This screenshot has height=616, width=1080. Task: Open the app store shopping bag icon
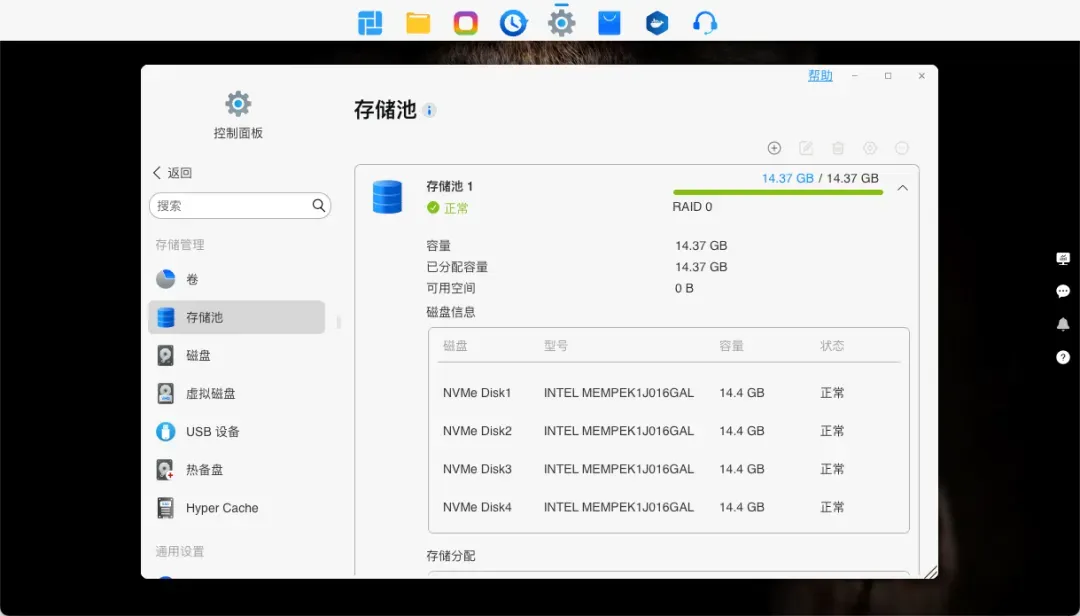pyautogui.click(x=609, y=23)
